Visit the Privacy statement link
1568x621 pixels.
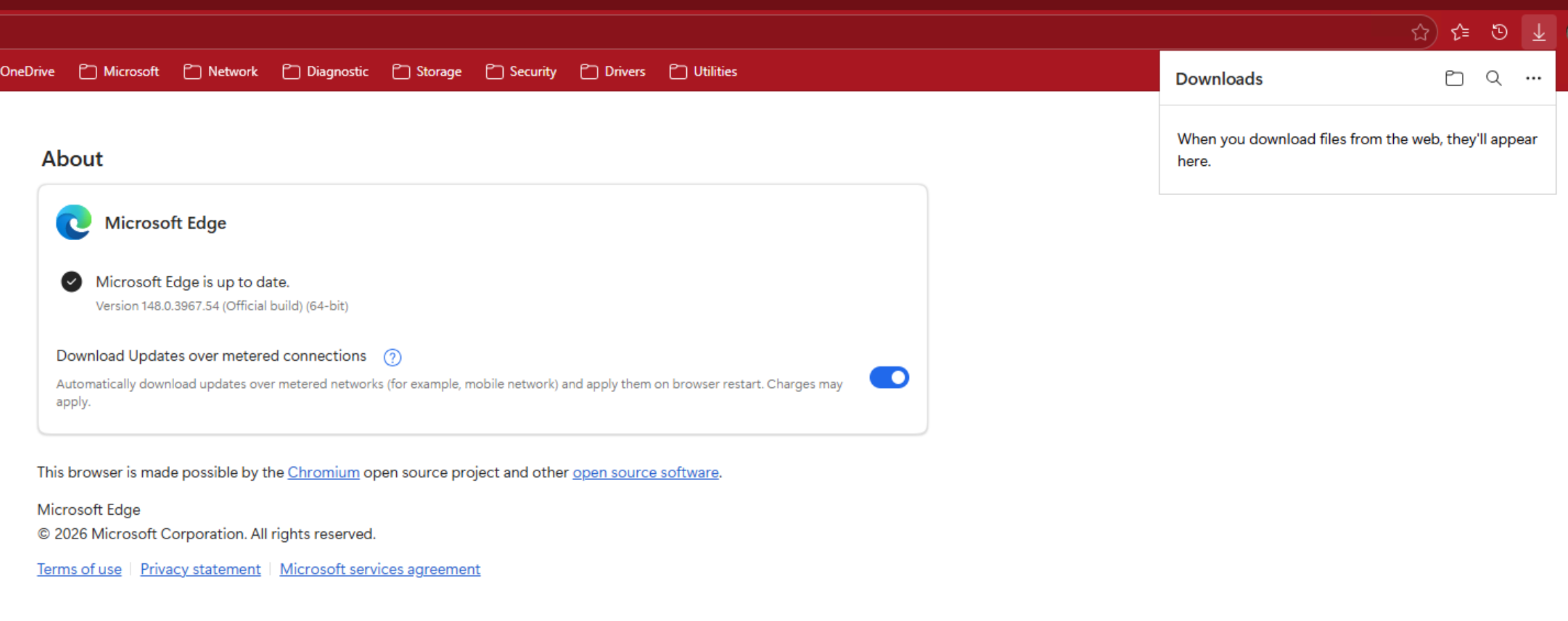[x=201, y=569]
